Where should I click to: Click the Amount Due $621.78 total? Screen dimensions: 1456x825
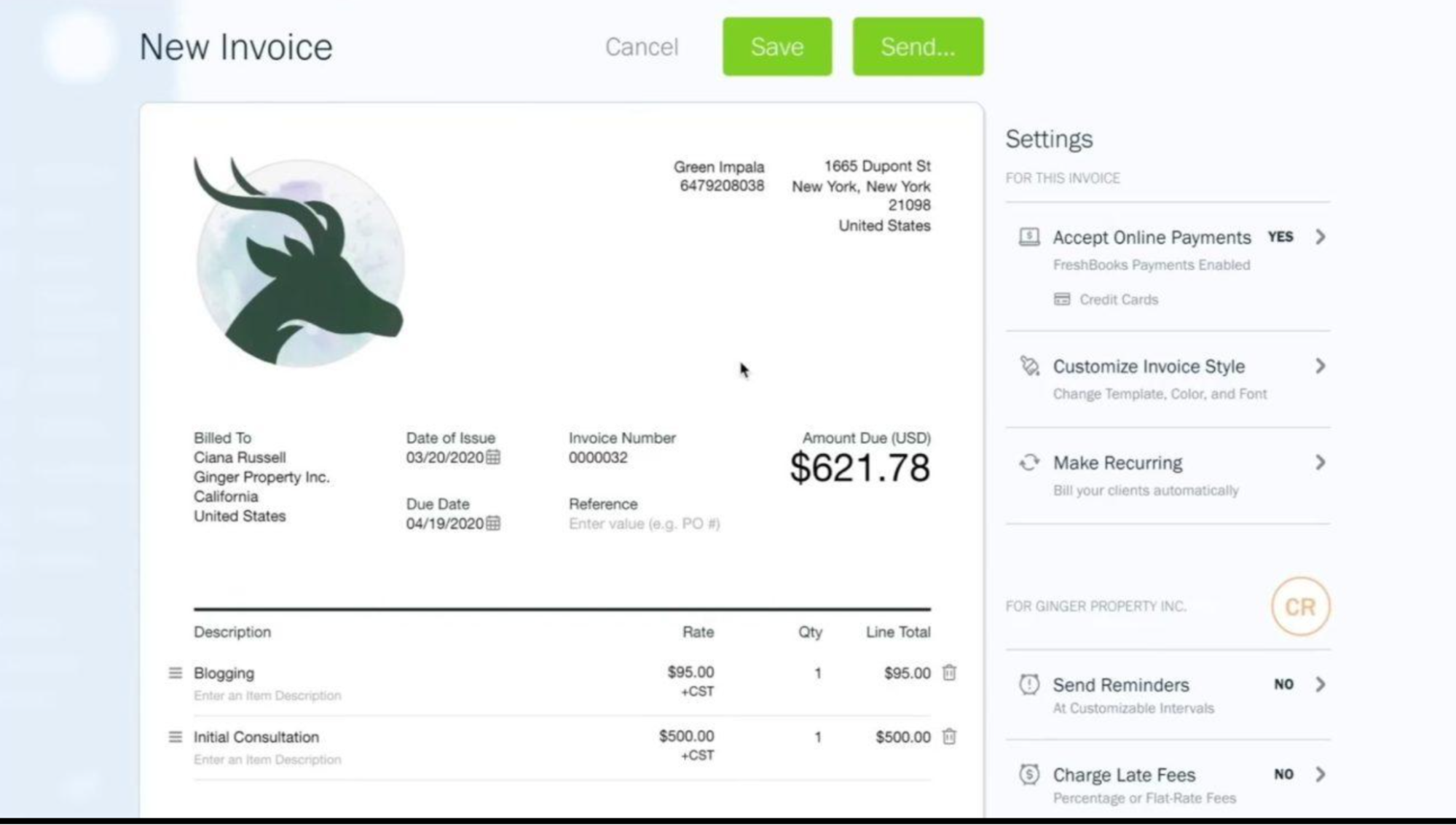[860, 467]
